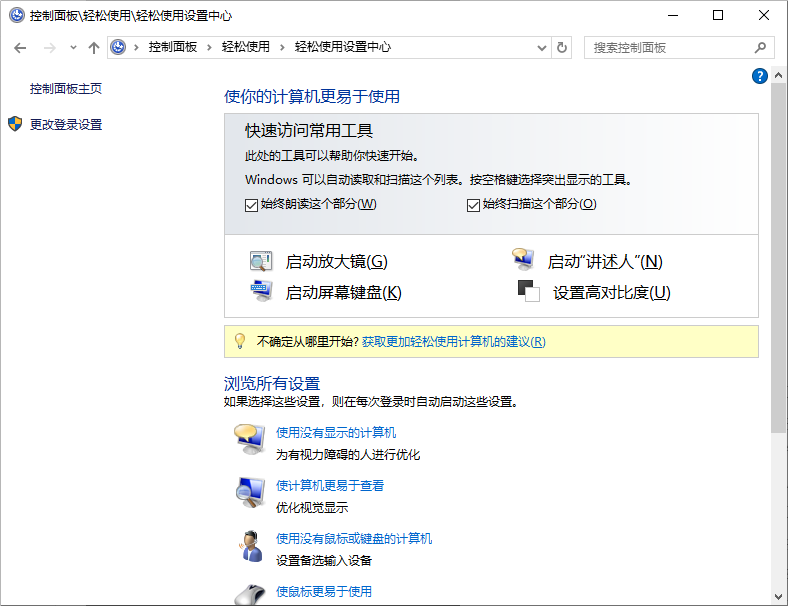Toggle 始终扫描这个部分(O) checkbox
The width and height of the screenshot is (788, 606).
473,205
